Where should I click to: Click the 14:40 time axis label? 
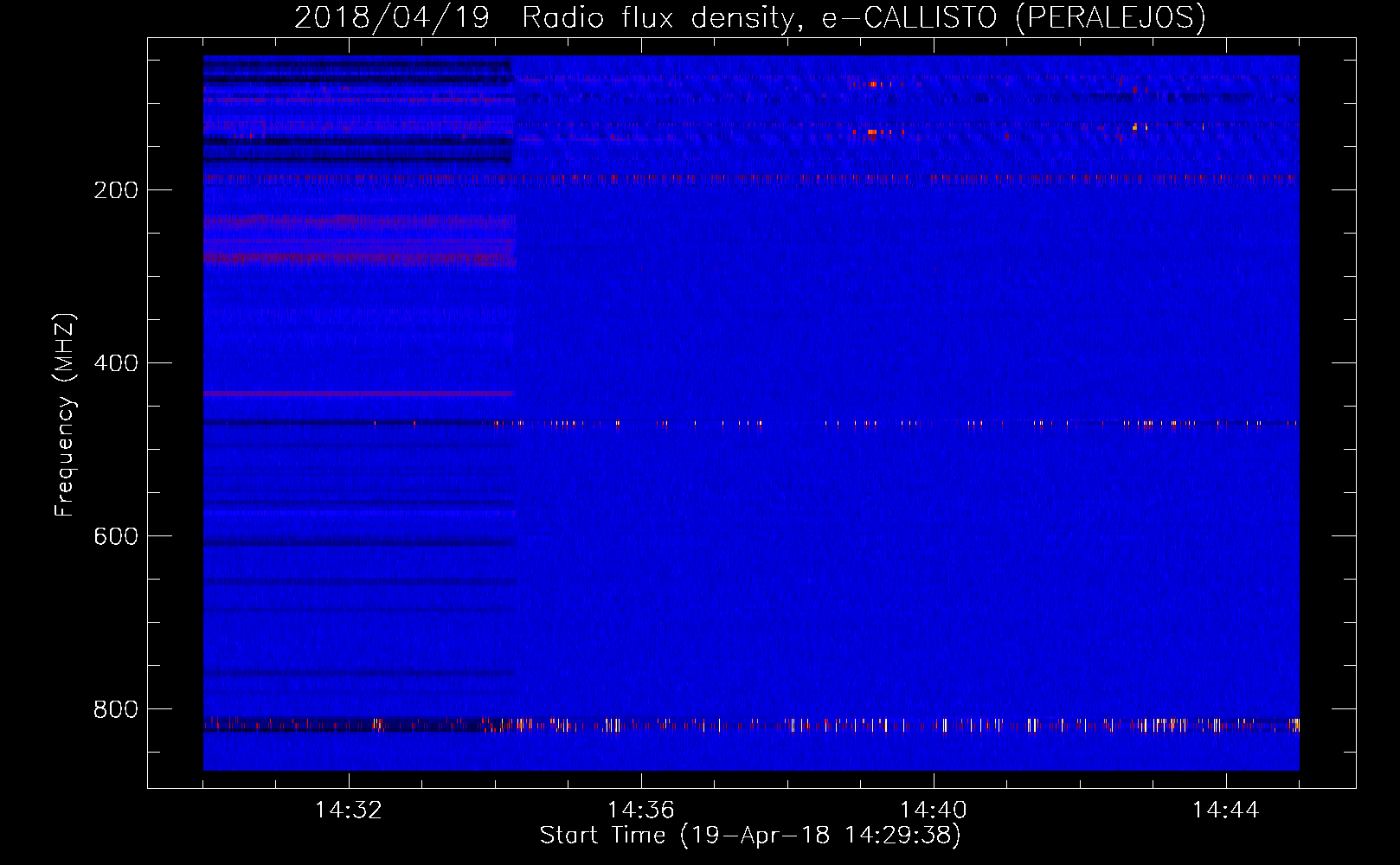coord(934,811)
